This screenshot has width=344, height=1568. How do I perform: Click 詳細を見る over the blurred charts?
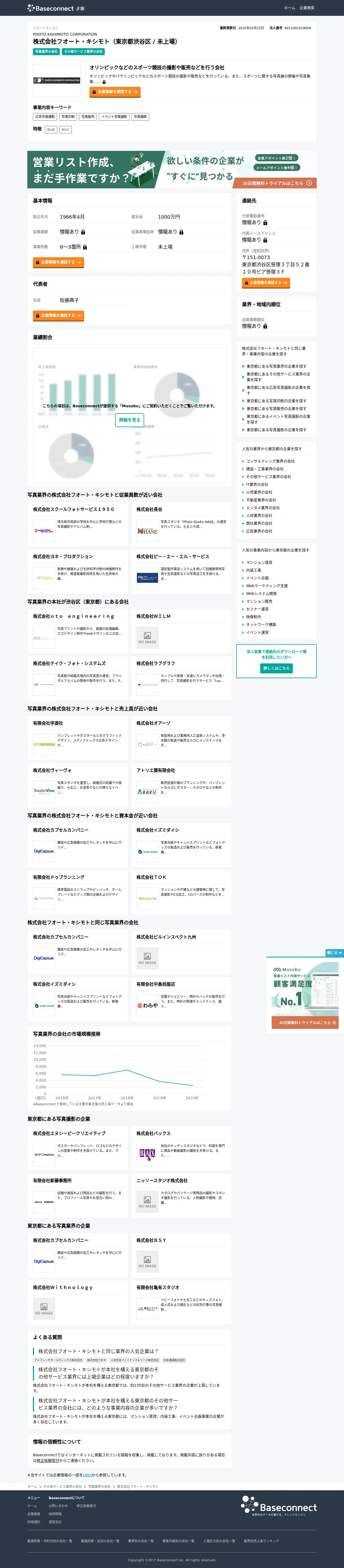[130, 420]
